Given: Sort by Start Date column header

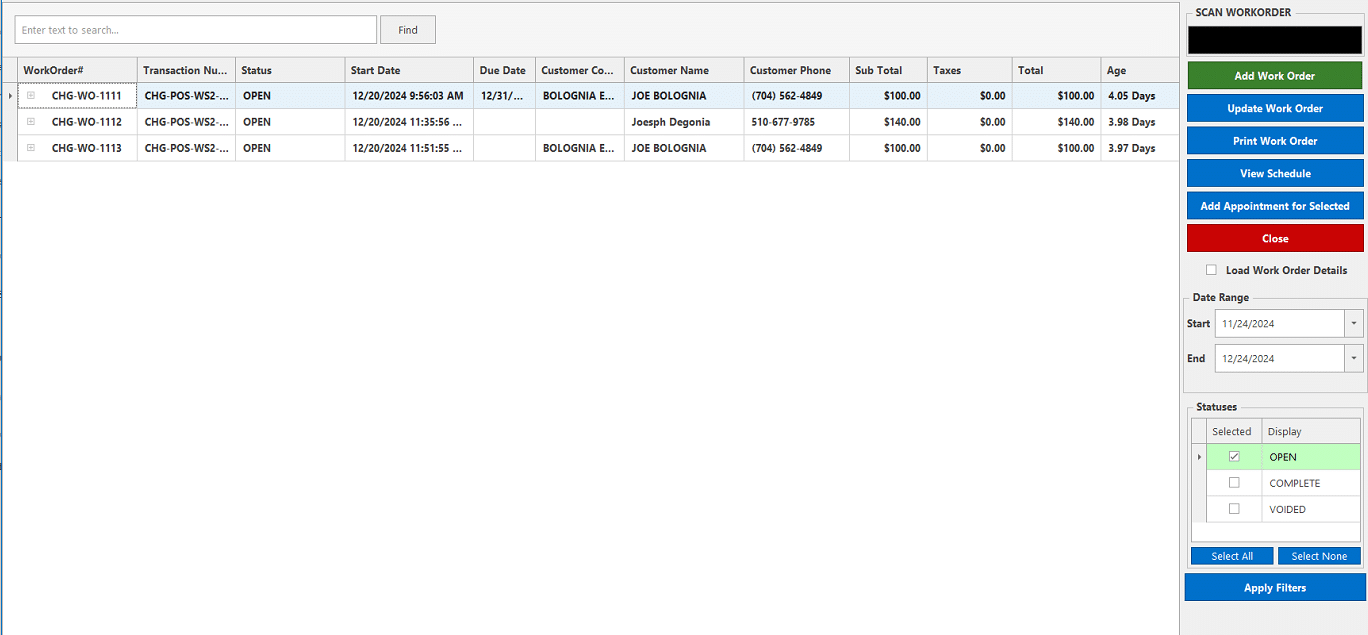Looking at the screenshot, I should 409,70.
